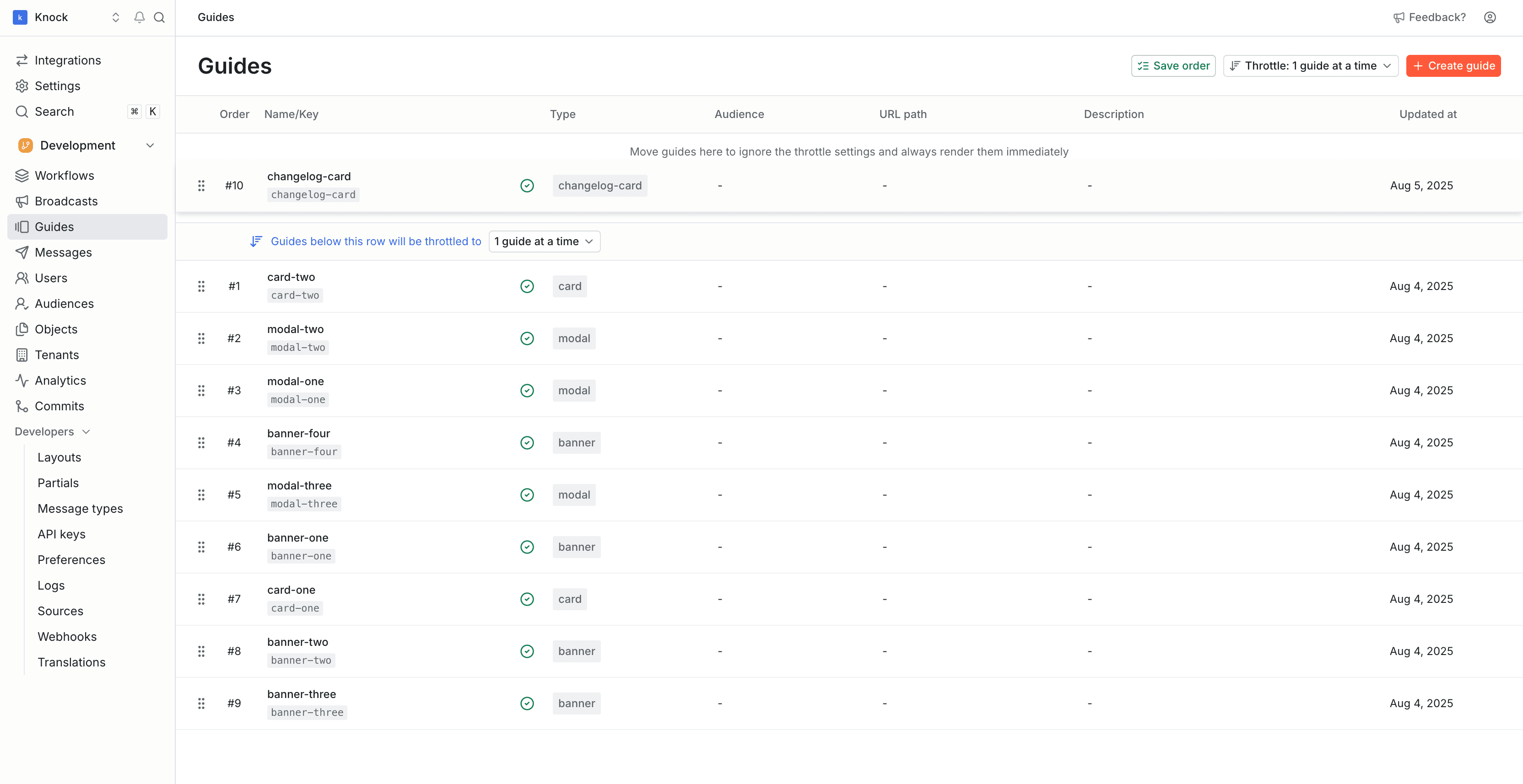Image resolution: width=1523 pixels, height=784 pixels.
Task: Open the Throttle guide-at-a-time dropdown
Action: tap(1310, 65)
